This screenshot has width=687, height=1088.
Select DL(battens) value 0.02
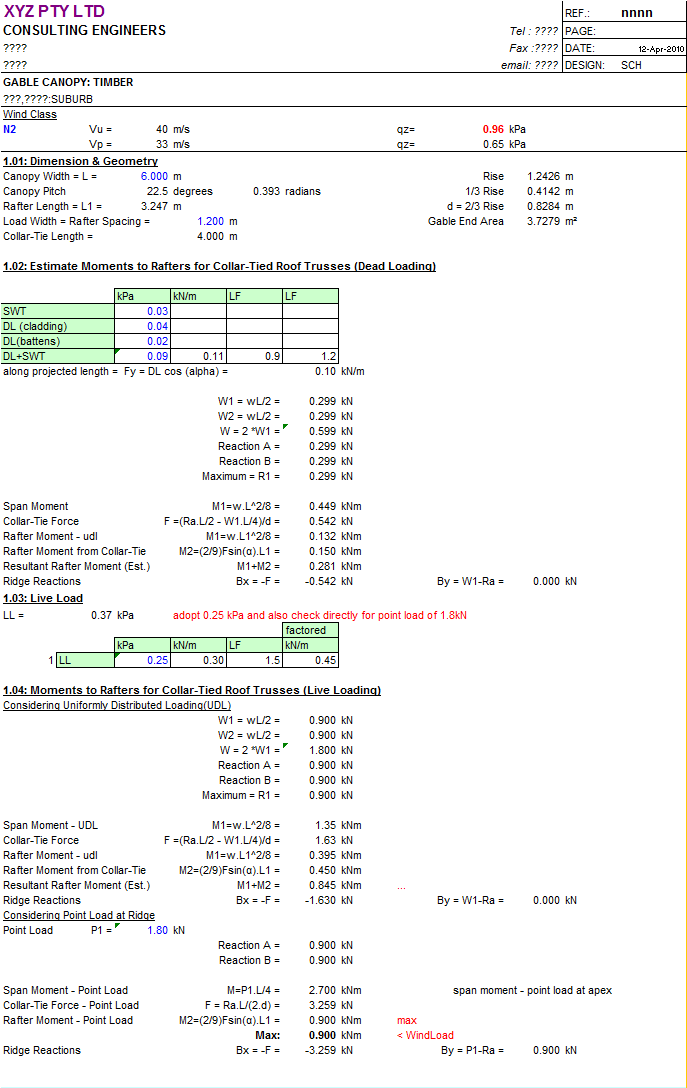(142, 341)
